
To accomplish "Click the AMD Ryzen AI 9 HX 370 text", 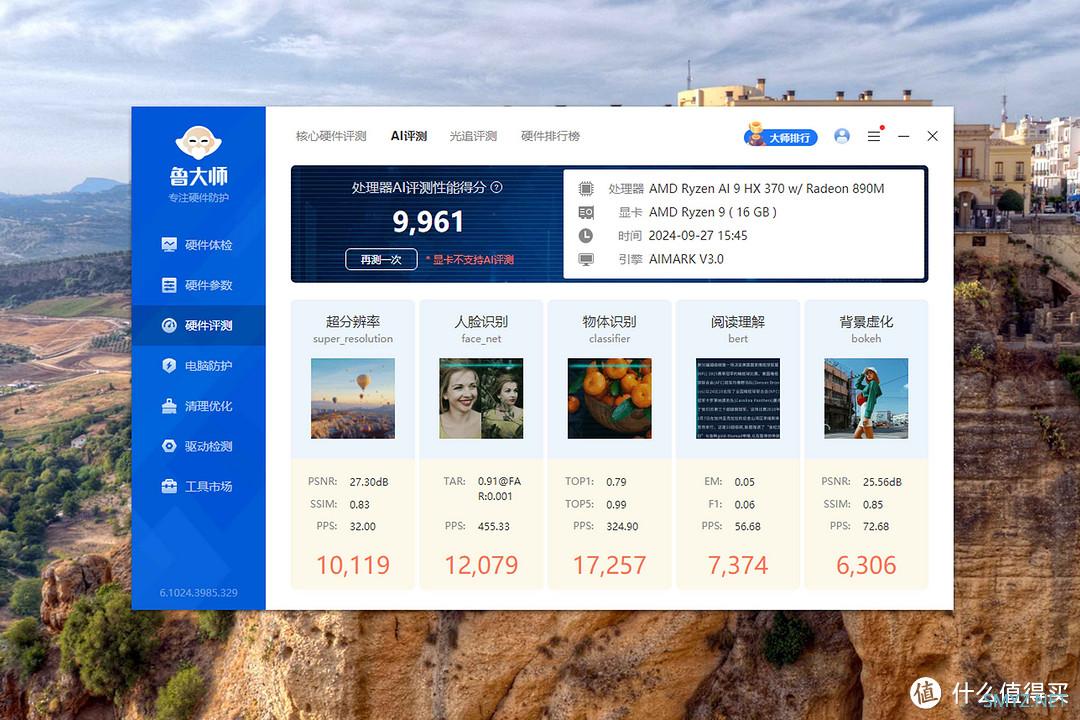I will pos(767,188).
